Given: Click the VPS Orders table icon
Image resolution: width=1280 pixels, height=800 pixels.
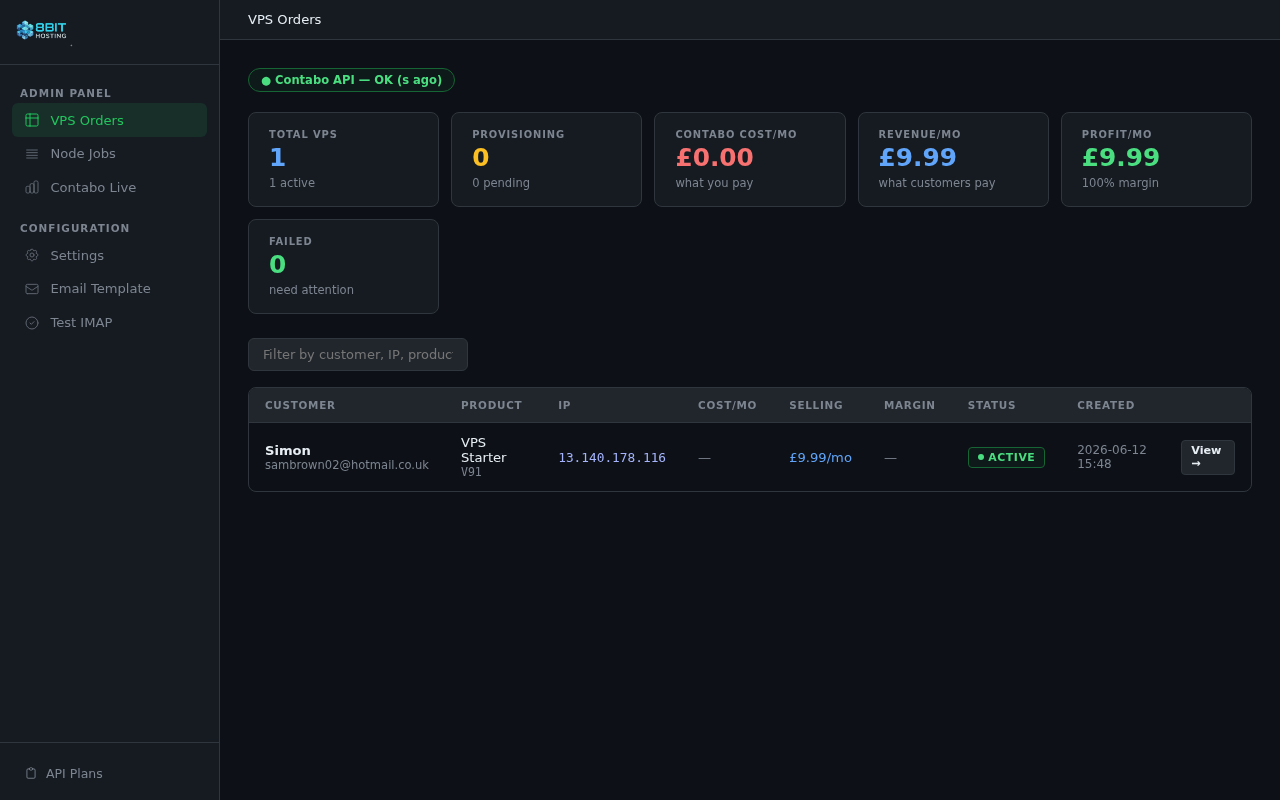Looking at the screenshot, I should 32,120.
